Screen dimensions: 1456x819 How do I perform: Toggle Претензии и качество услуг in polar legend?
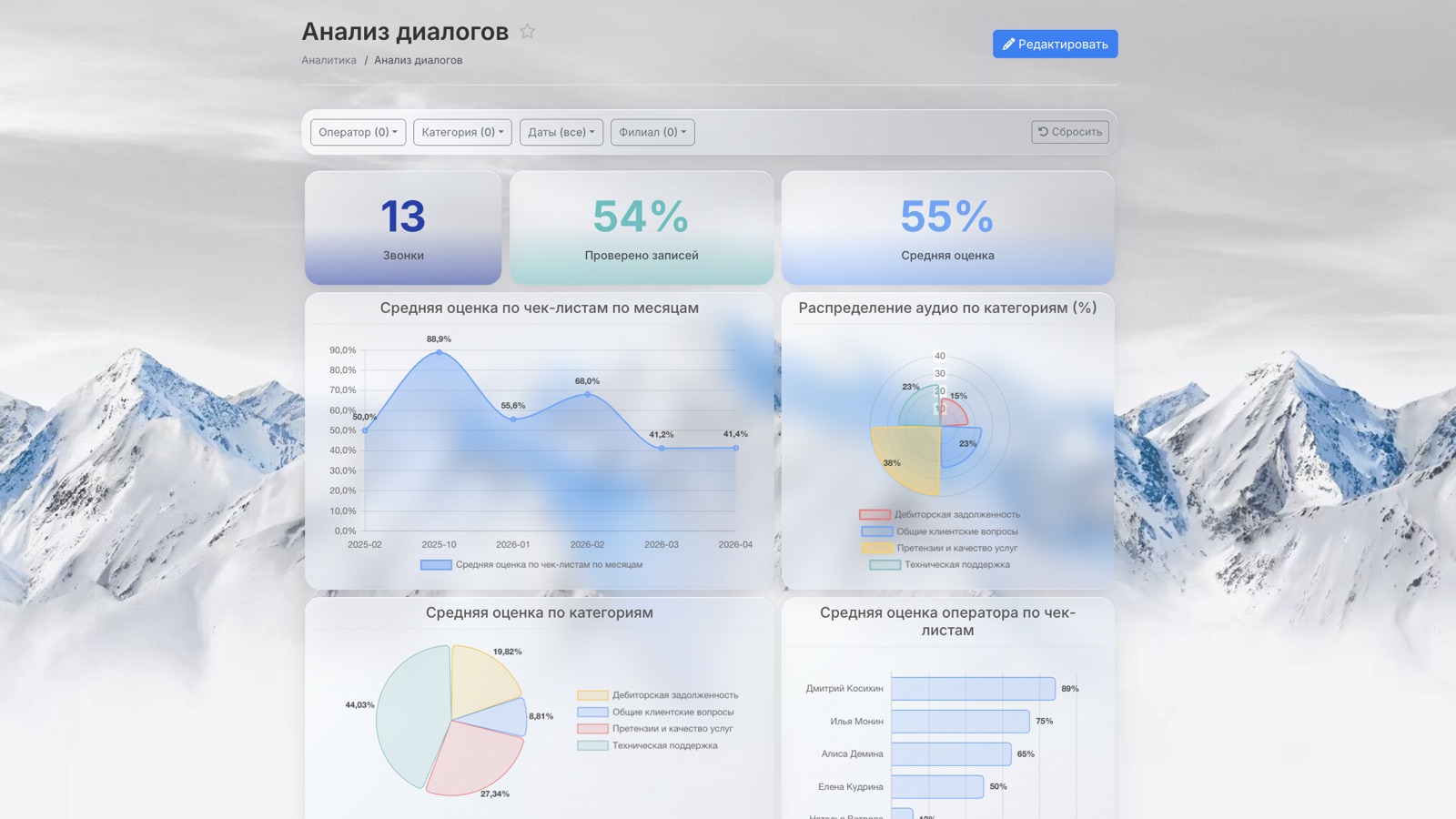(940, 548)
